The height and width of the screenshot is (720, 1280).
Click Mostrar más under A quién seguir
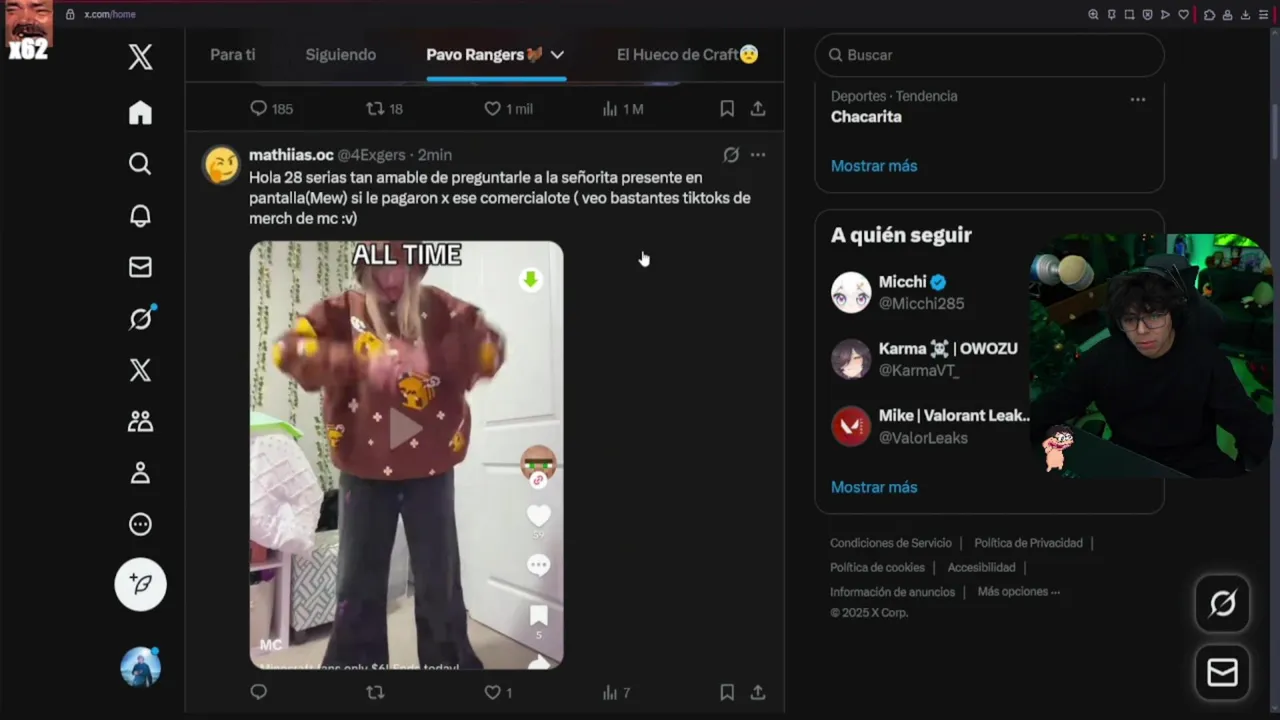pos(874,487)
